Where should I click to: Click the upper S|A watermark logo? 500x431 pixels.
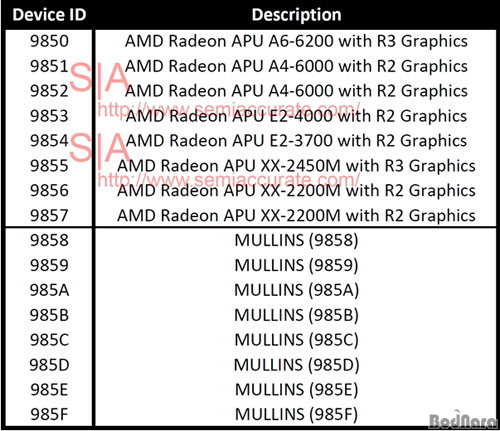[99, 80]
